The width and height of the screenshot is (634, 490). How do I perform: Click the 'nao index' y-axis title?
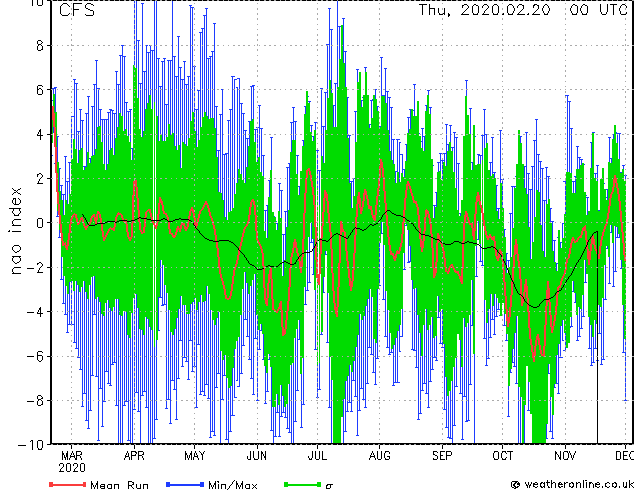pyautogui.click(x=15, y=231)
